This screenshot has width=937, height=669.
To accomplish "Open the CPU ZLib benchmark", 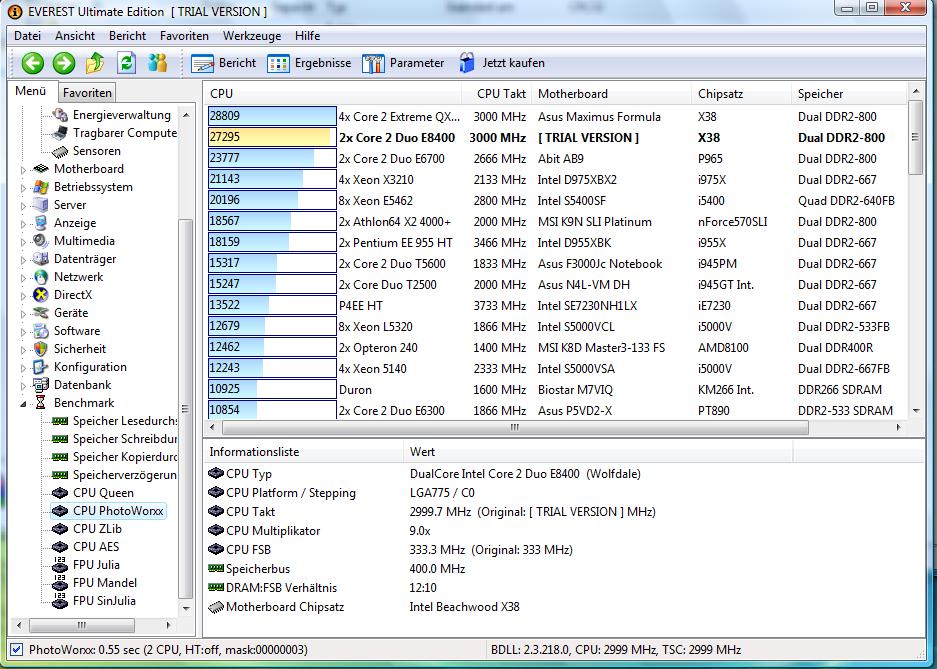I will 97,529.
